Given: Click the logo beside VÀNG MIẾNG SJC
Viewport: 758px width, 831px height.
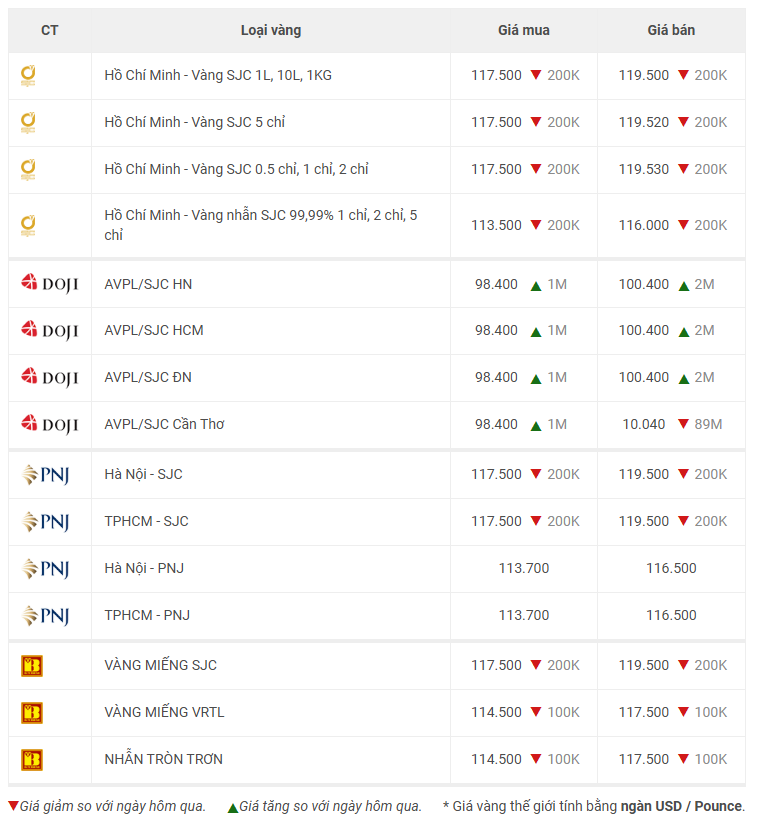Looking at the screenshot, I should coord(32,666).
